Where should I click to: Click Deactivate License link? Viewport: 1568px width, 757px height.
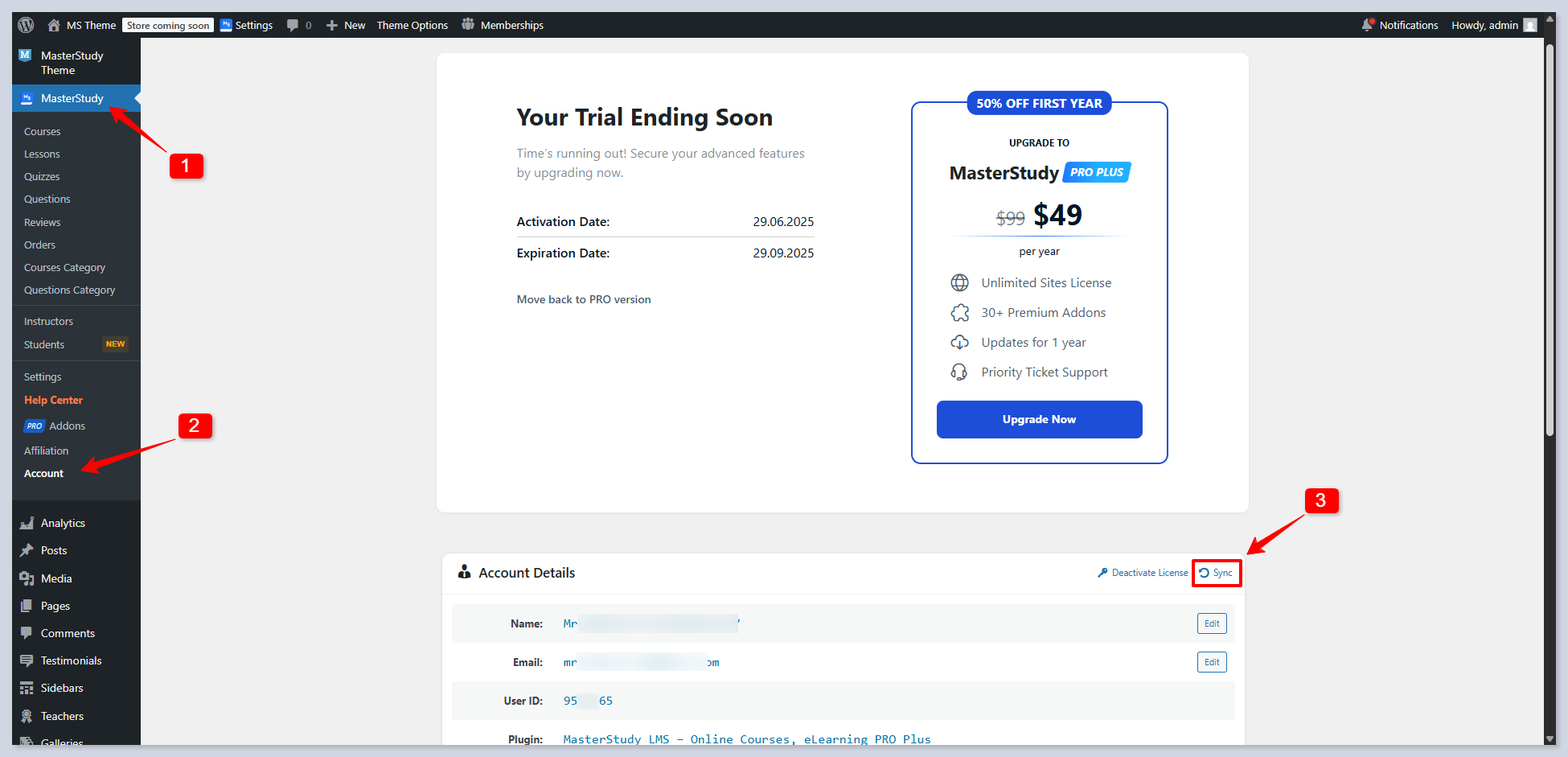(x=1149, y=573)
